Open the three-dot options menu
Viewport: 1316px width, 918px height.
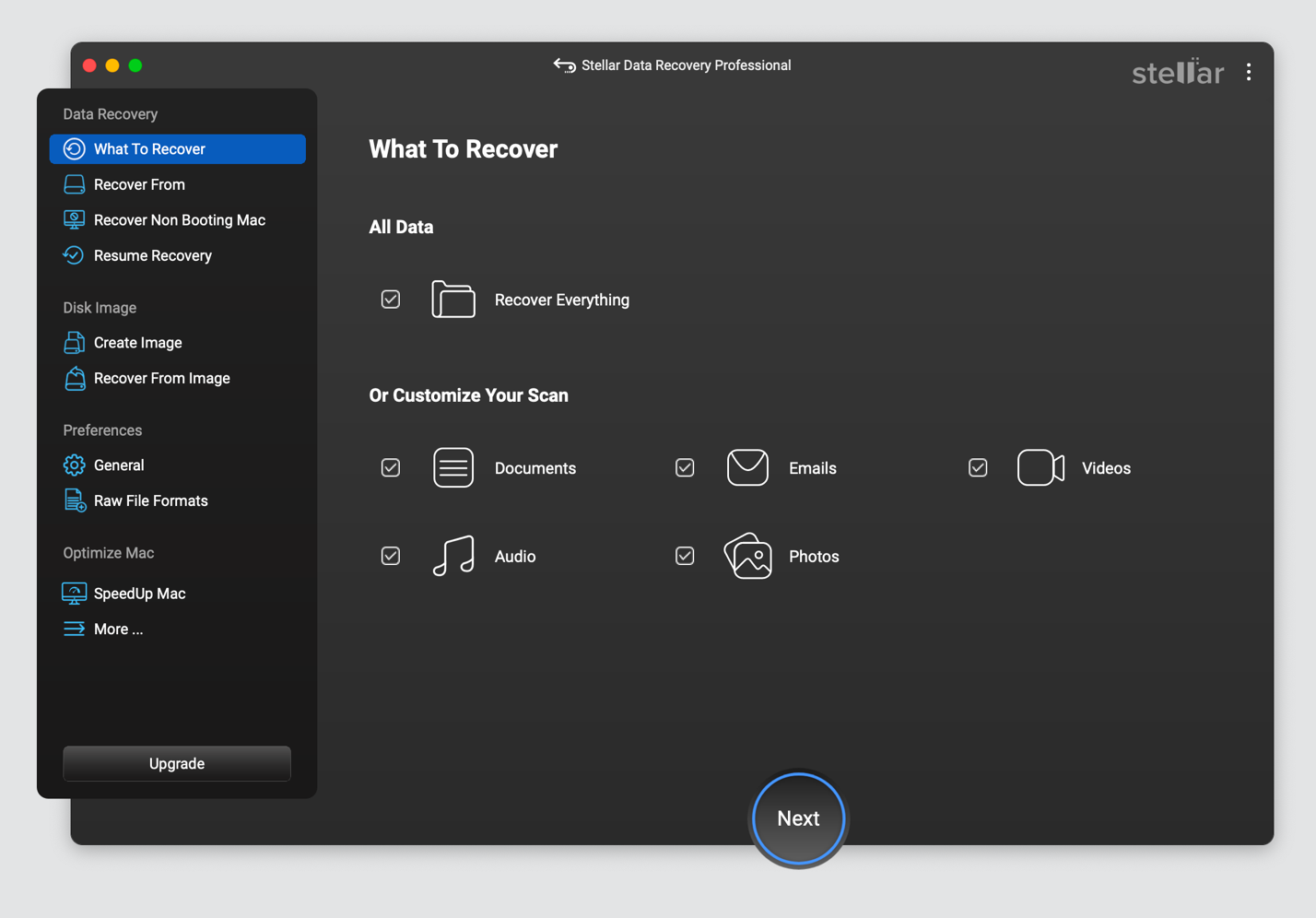point(1249,72)
